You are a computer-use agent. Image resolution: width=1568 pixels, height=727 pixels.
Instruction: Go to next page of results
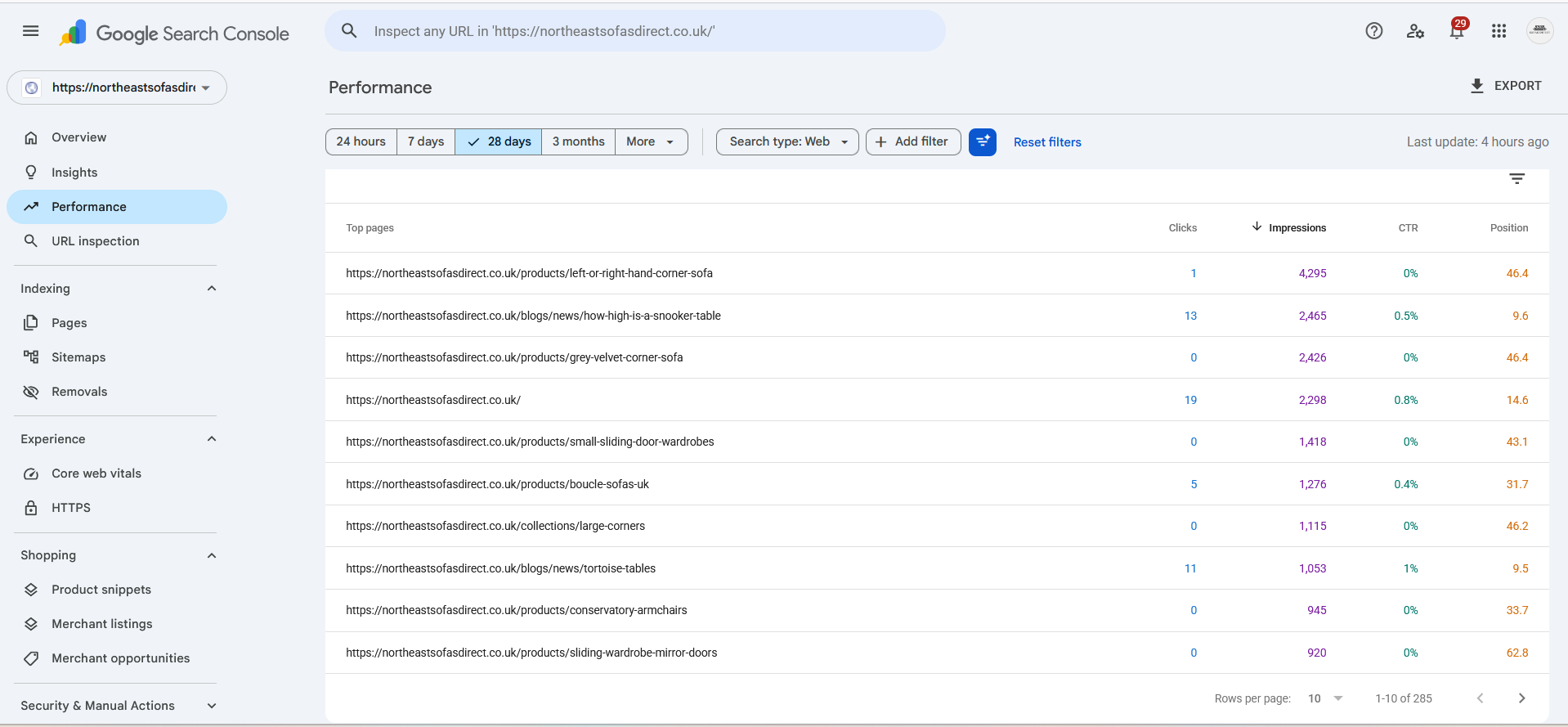pos(1521,698)
